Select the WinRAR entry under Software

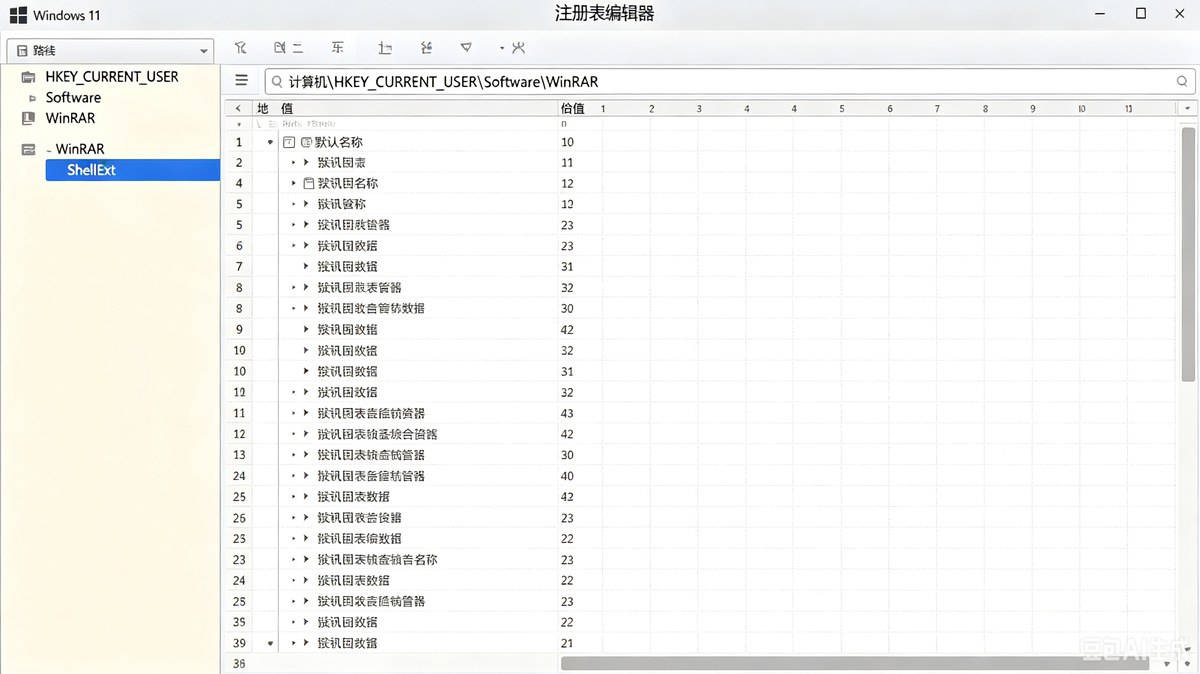[70, 118]
